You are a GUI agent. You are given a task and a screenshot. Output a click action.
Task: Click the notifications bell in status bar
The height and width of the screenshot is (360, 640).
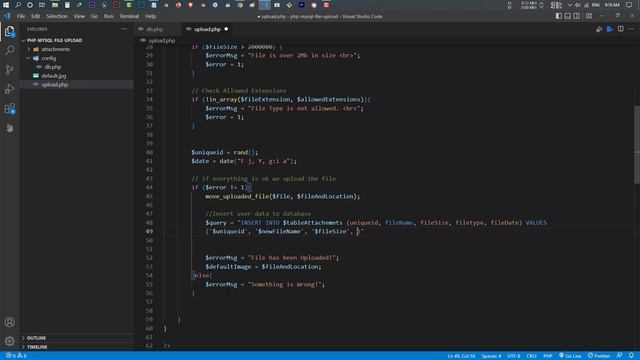coord(631,356)
